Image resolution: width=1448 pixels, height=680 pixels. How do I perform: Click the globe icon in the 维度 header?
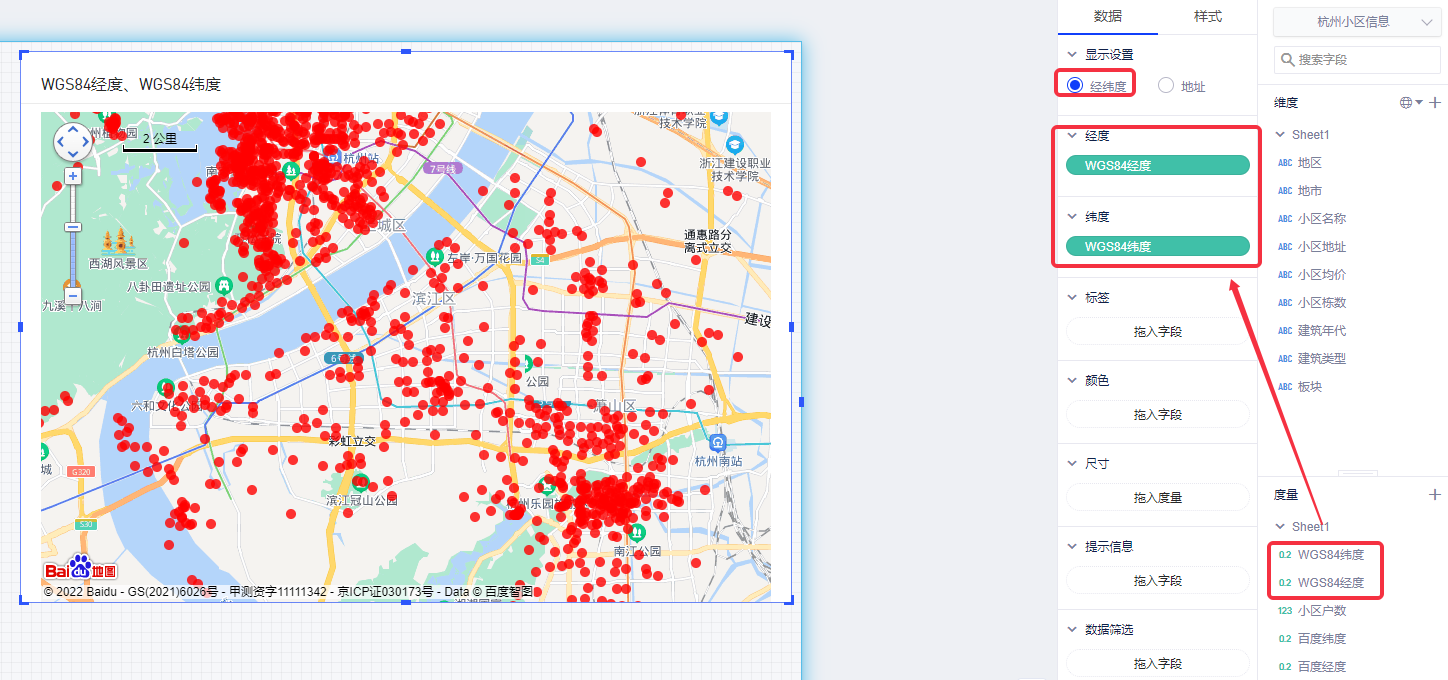(x=1406, y=102)
